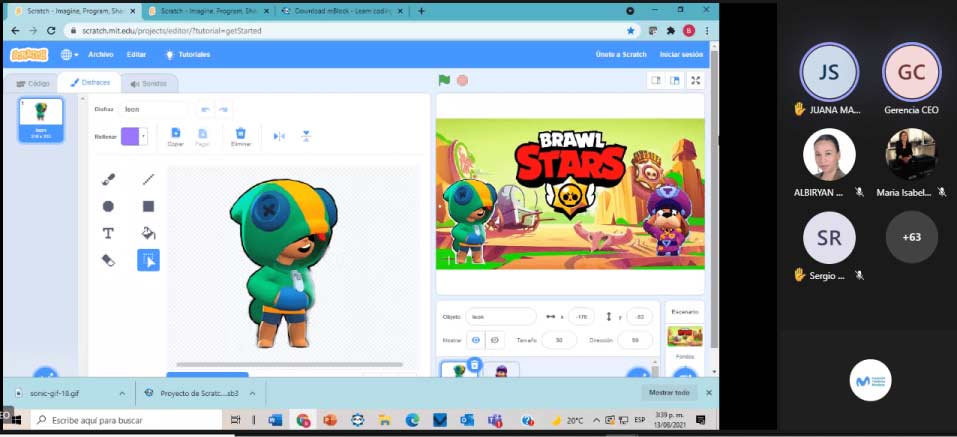Click the x position field
This screenshot has width=957, height=437.
(581, 316)
